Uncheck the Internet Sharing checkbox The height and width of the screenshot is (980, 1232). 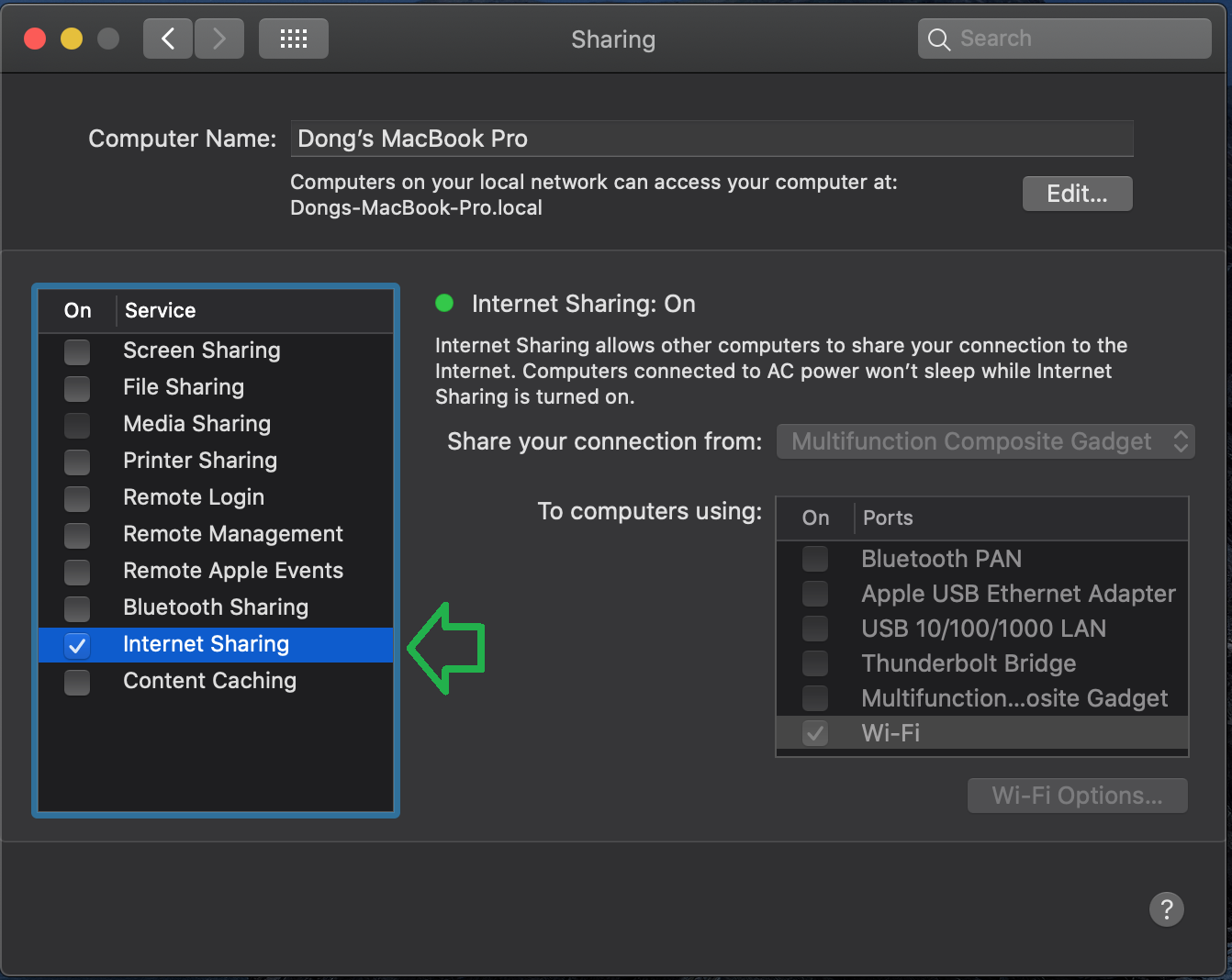click(77, 645)
